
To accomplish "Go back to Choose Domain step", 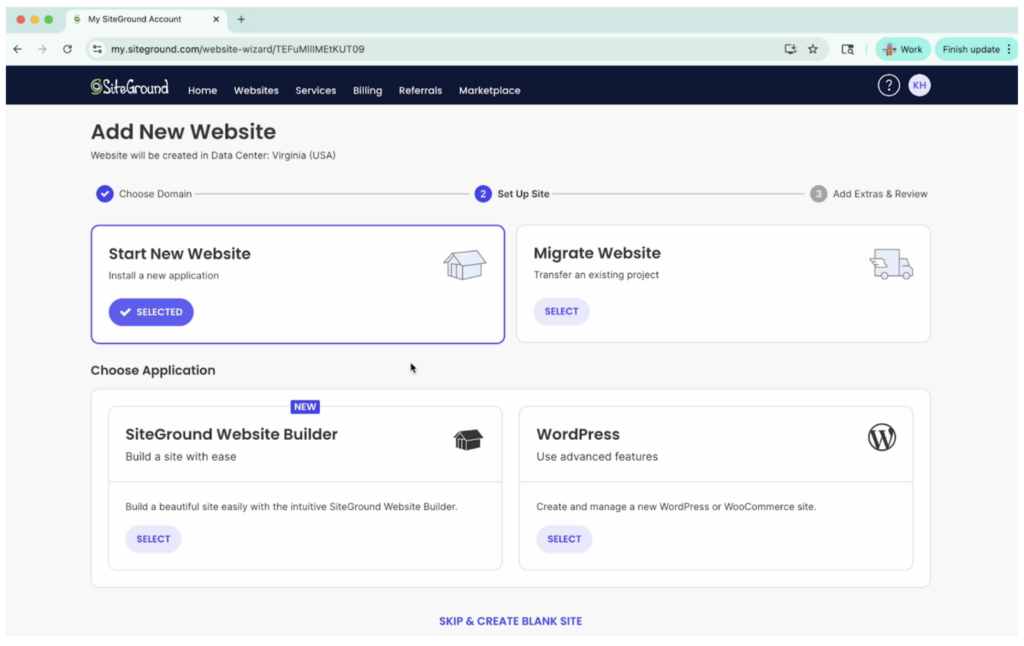I will [x=155, y=194].
